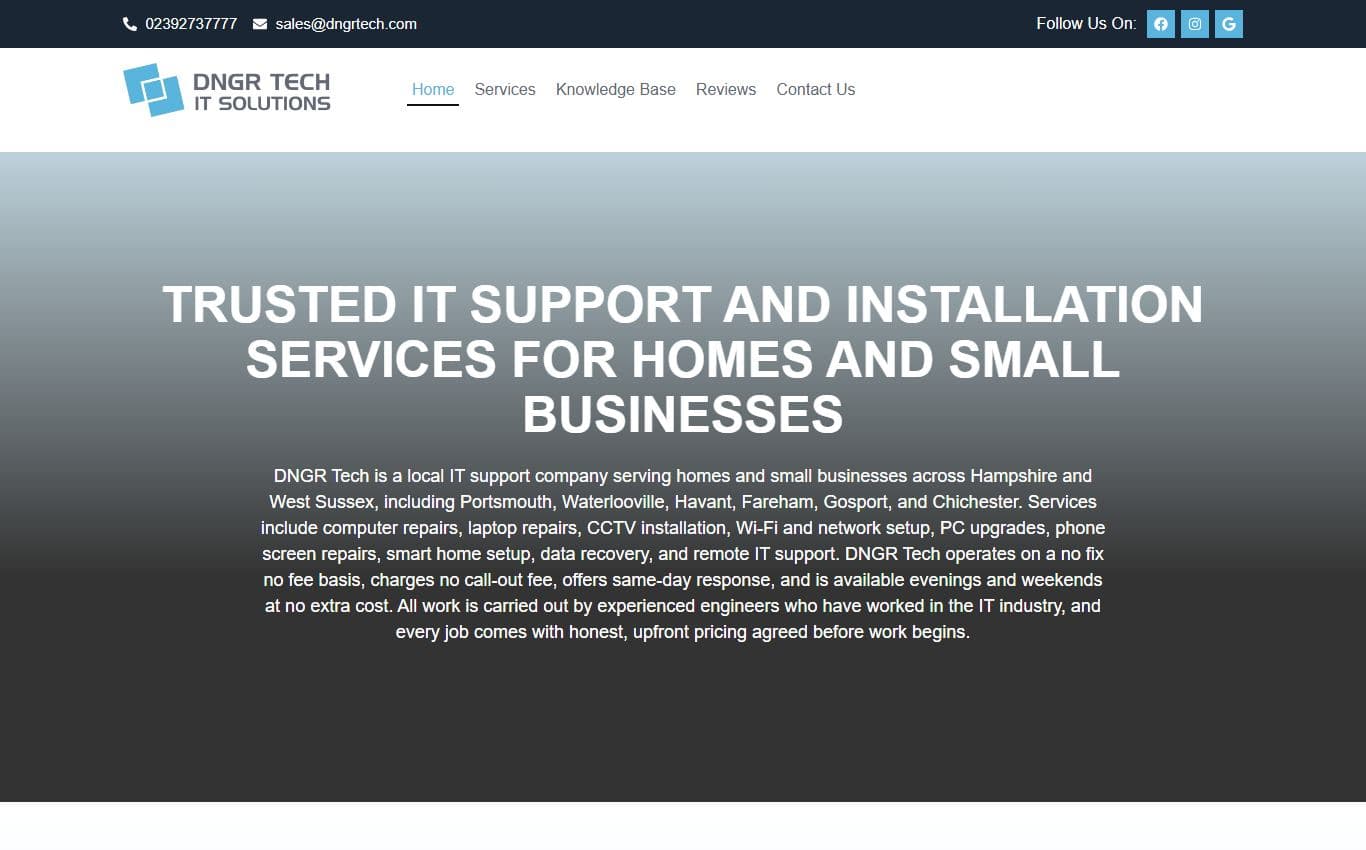
Task: Click the Follow Us On label
Action: [1086, 24]
